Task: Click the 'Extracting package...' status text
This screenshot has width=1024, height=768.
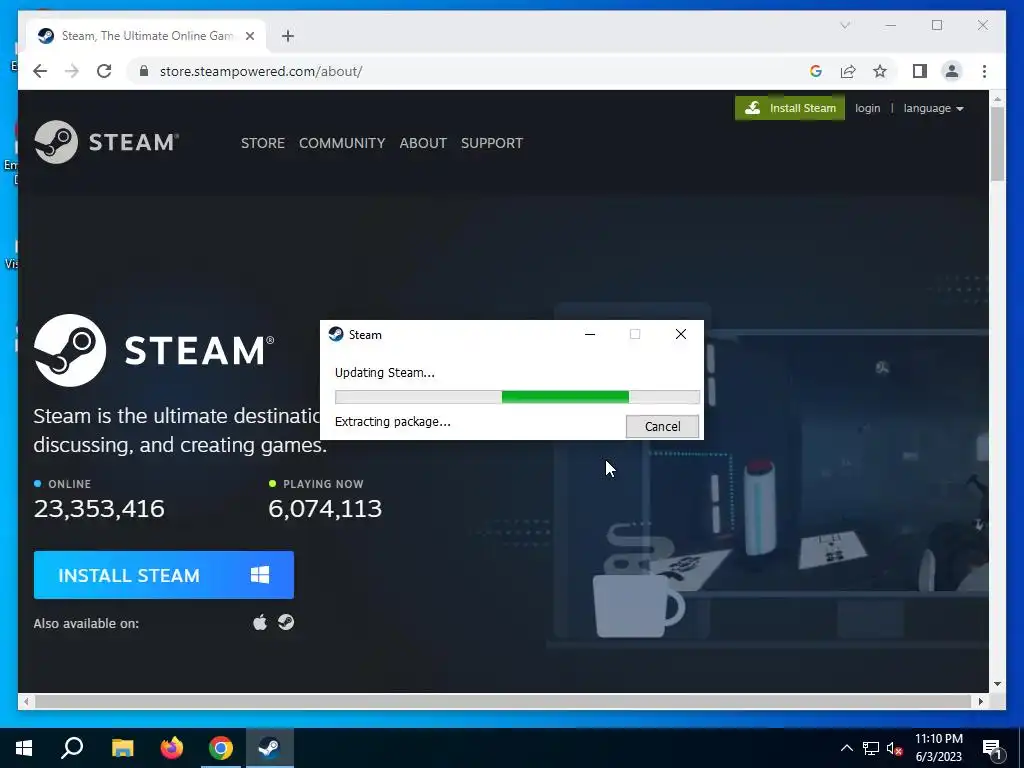Action: pyautogui.click(x=392, y=422)
